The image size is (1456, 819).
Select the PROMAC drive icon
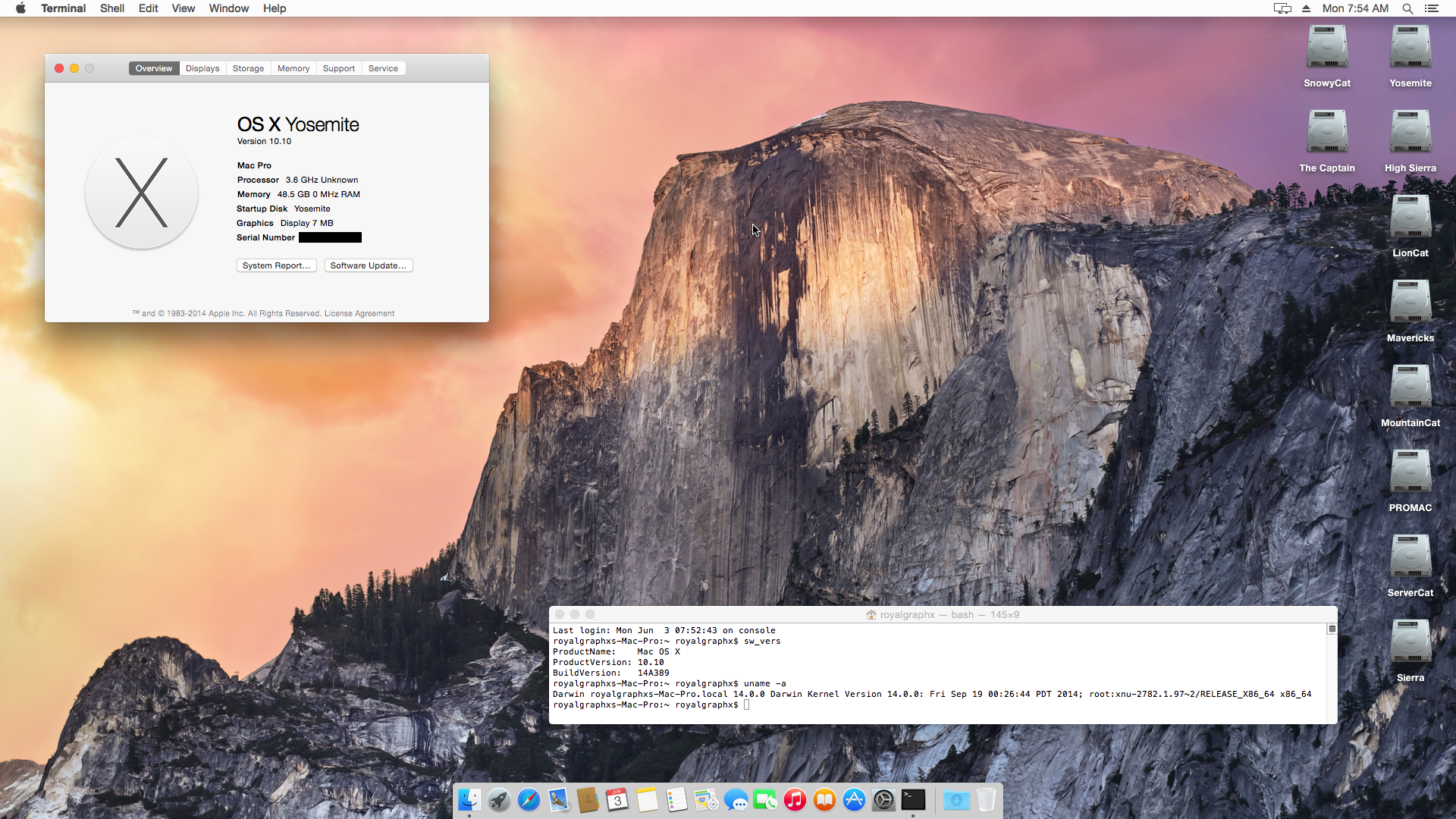click(x=1410, y=472)
